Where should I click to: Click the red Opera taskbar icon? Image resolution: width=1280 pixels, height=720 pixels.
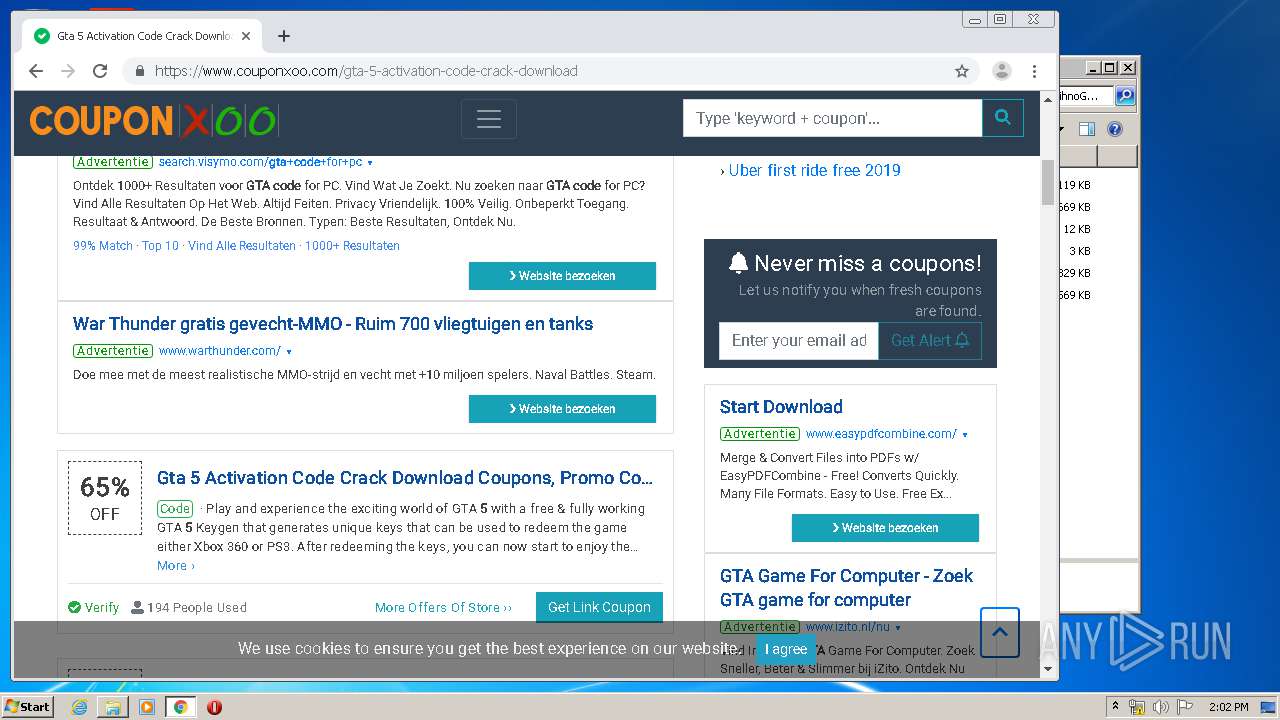(214, 707)
